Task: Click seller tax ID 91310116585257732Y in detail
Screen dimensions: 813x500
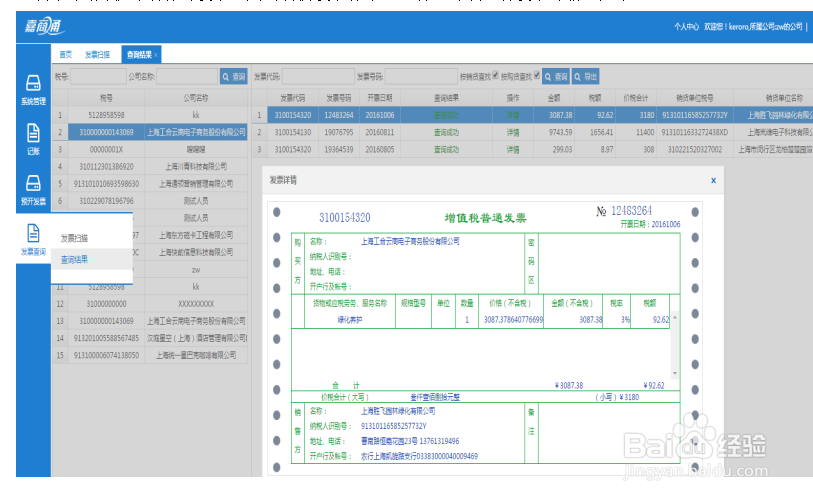Action: [394, 426]
